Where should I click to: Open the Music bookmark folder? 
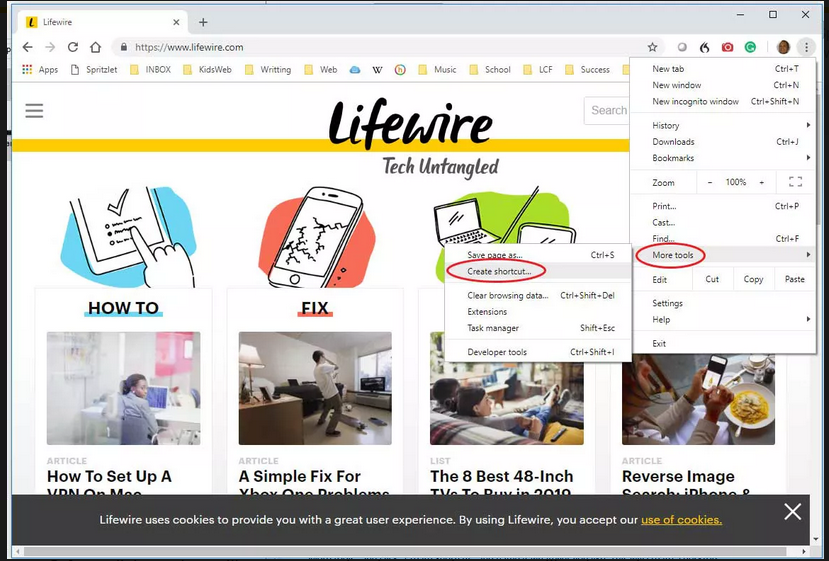pos(437,69)
